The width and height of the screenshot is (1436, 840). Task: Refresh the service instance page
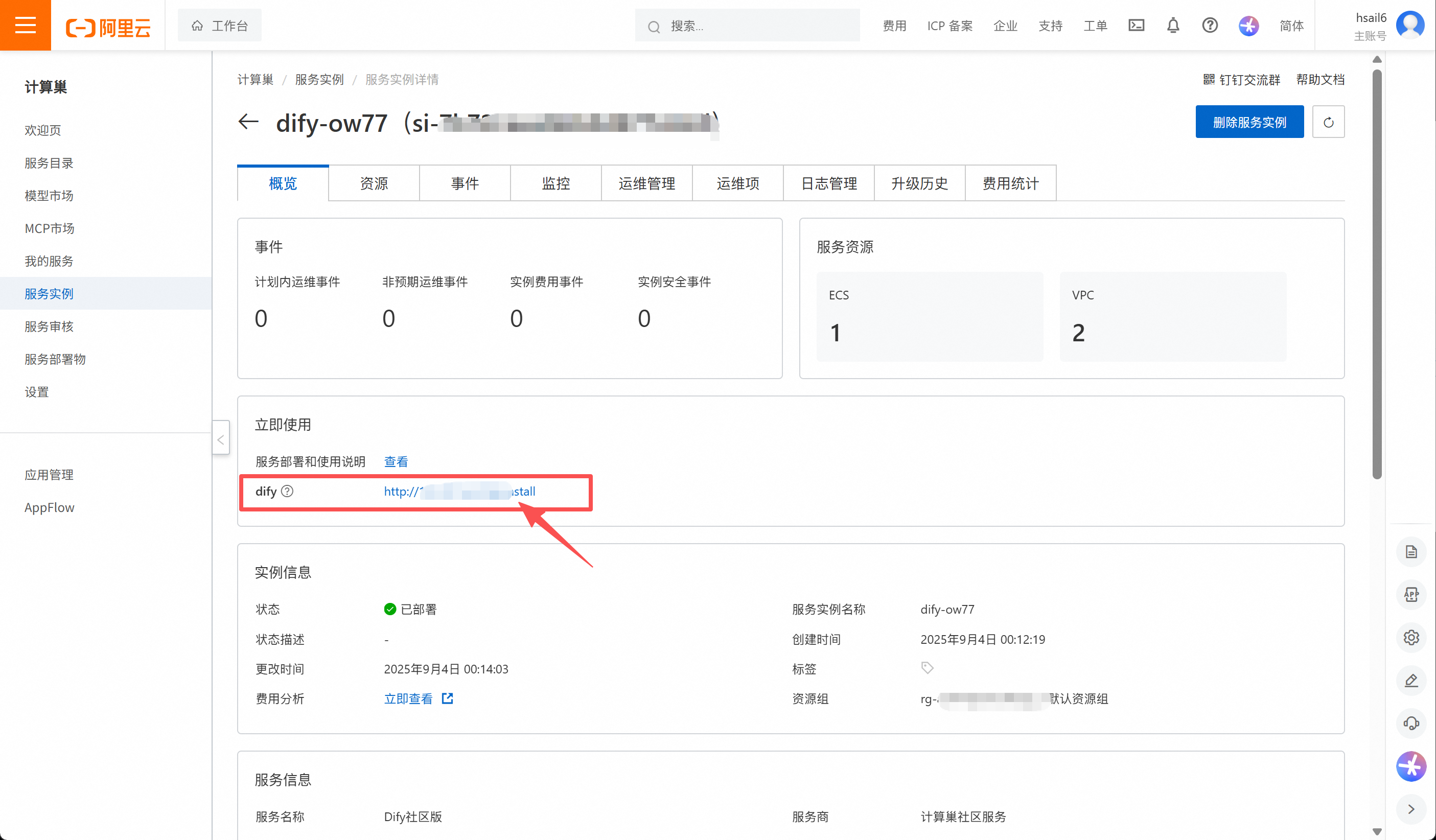point(1328,122)
